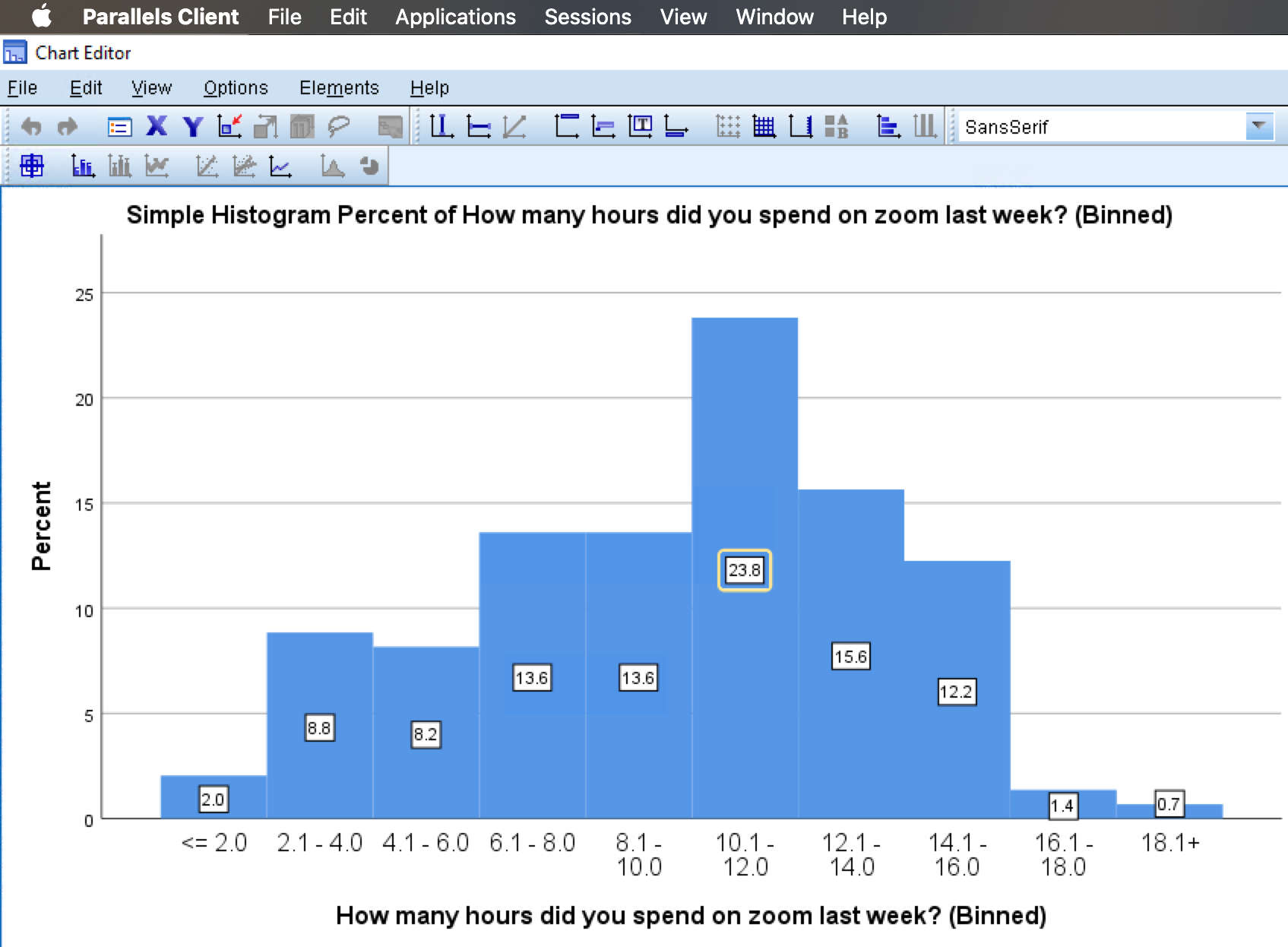Click the grayed icon right of the lasso
This screenshot has height=947, width=1288.
[x=391, y=126]
